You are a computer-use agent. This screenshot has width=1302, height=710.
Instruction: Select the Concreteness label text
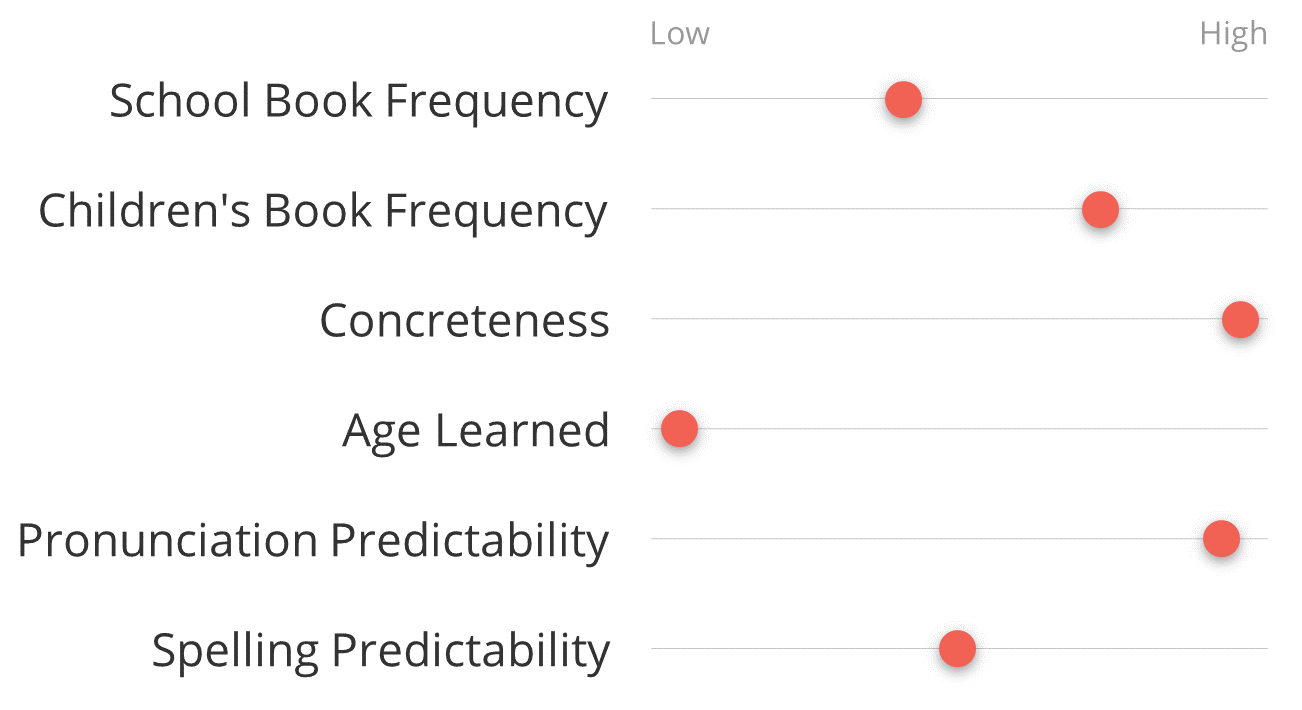click(465, 321)
